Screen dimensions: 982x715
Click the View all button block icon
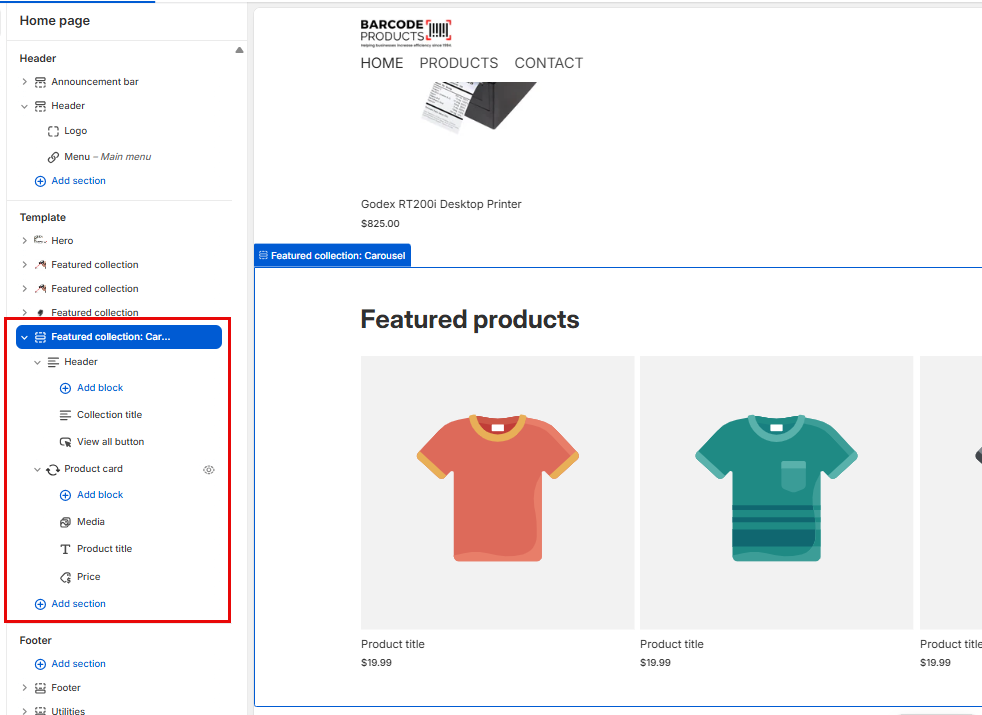coord(66,442)
